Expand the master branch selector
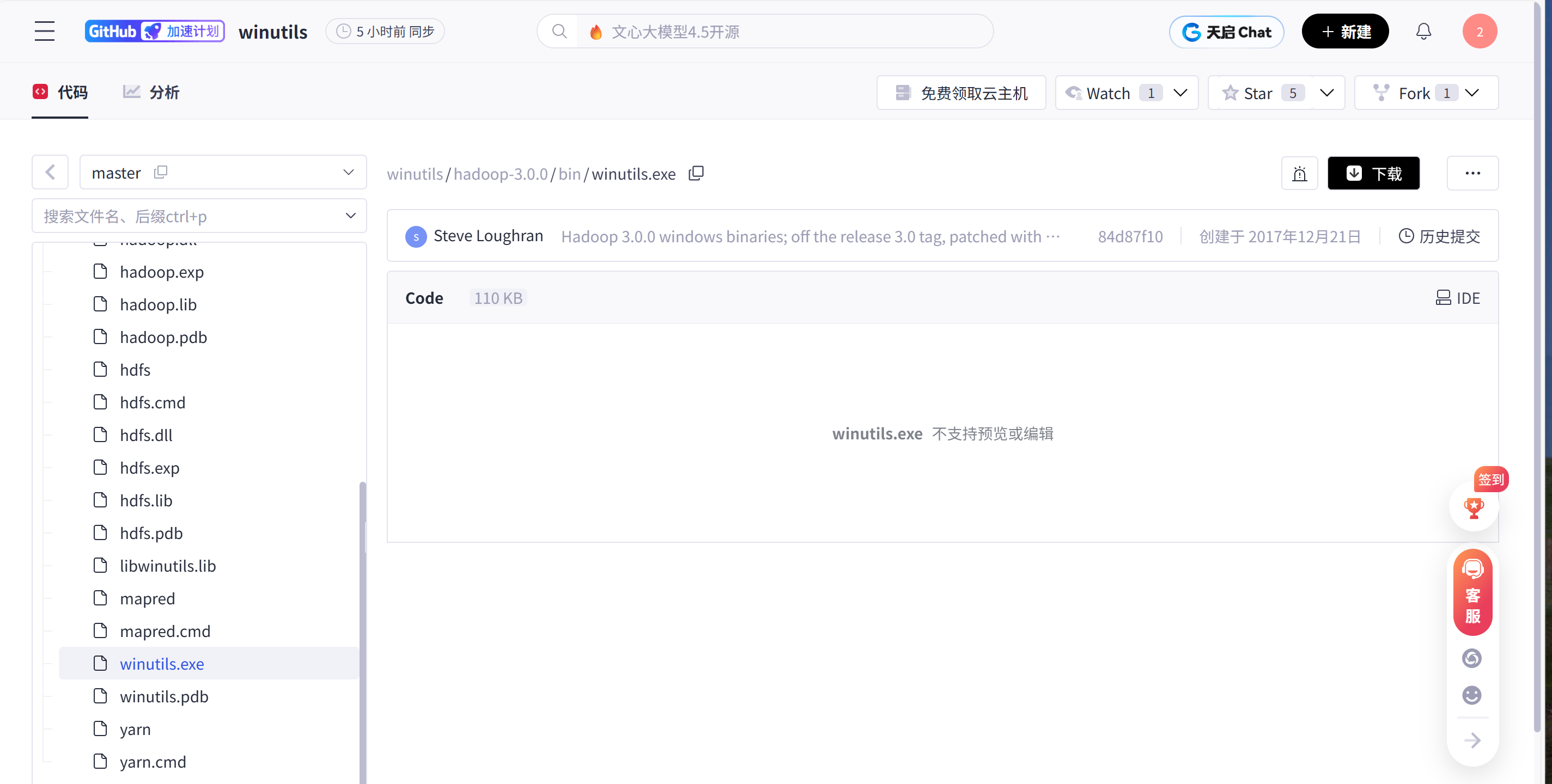This screenshot has width=1552, height=784. coord(348,171)
